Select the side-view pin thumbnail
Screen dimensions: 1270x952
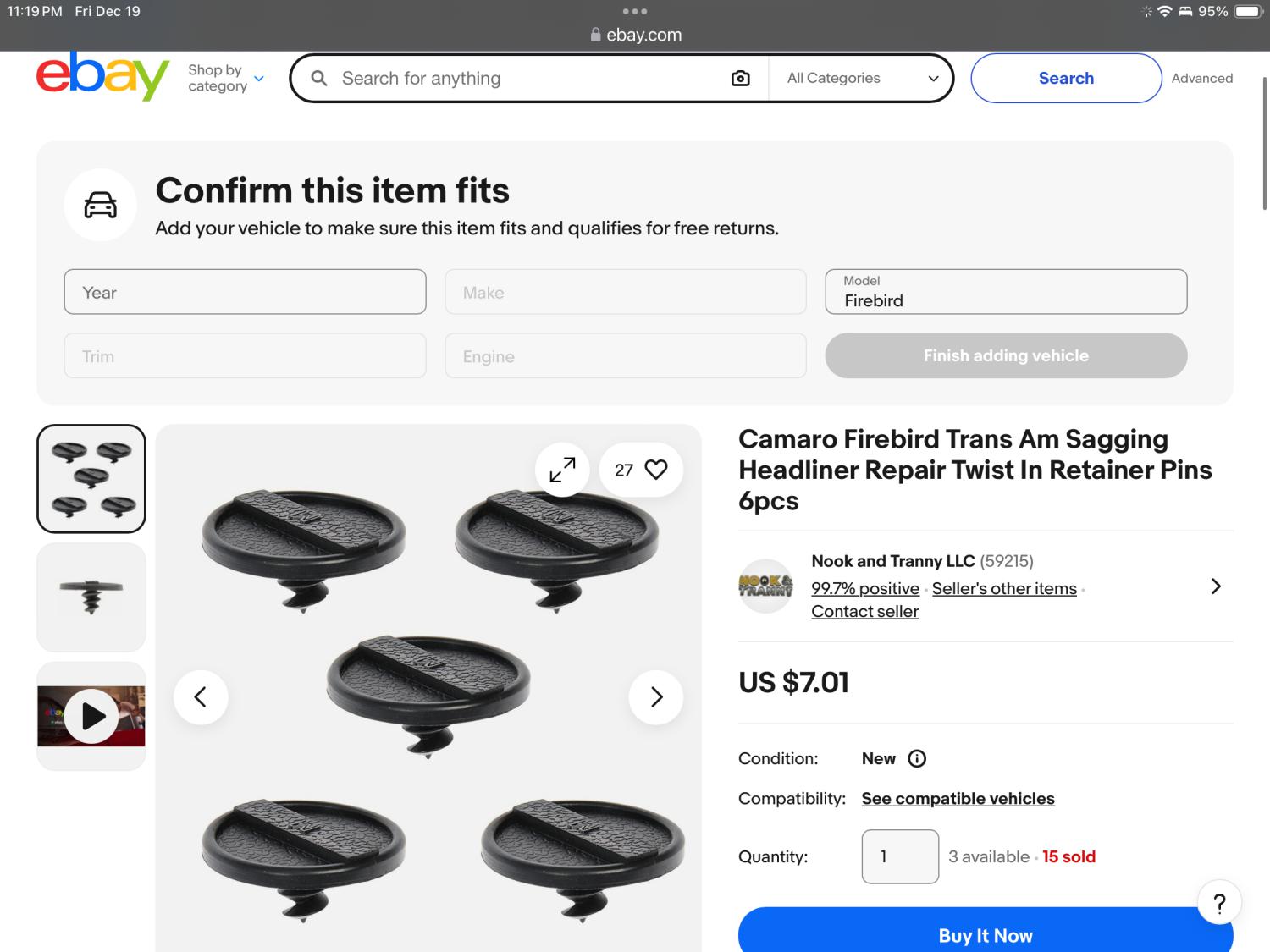click(x=91, y=597)
